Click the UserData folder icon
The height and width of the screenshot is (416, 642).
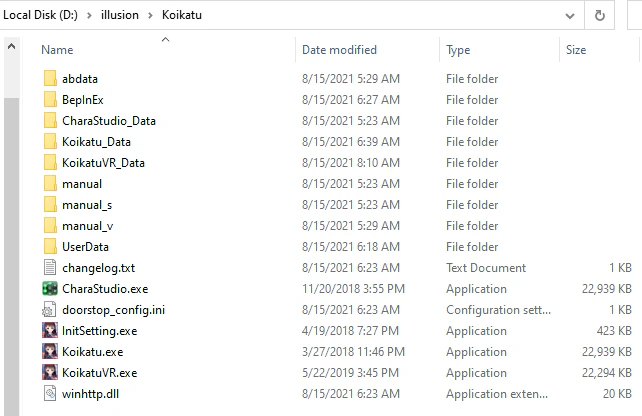click(x=50, y=246)
